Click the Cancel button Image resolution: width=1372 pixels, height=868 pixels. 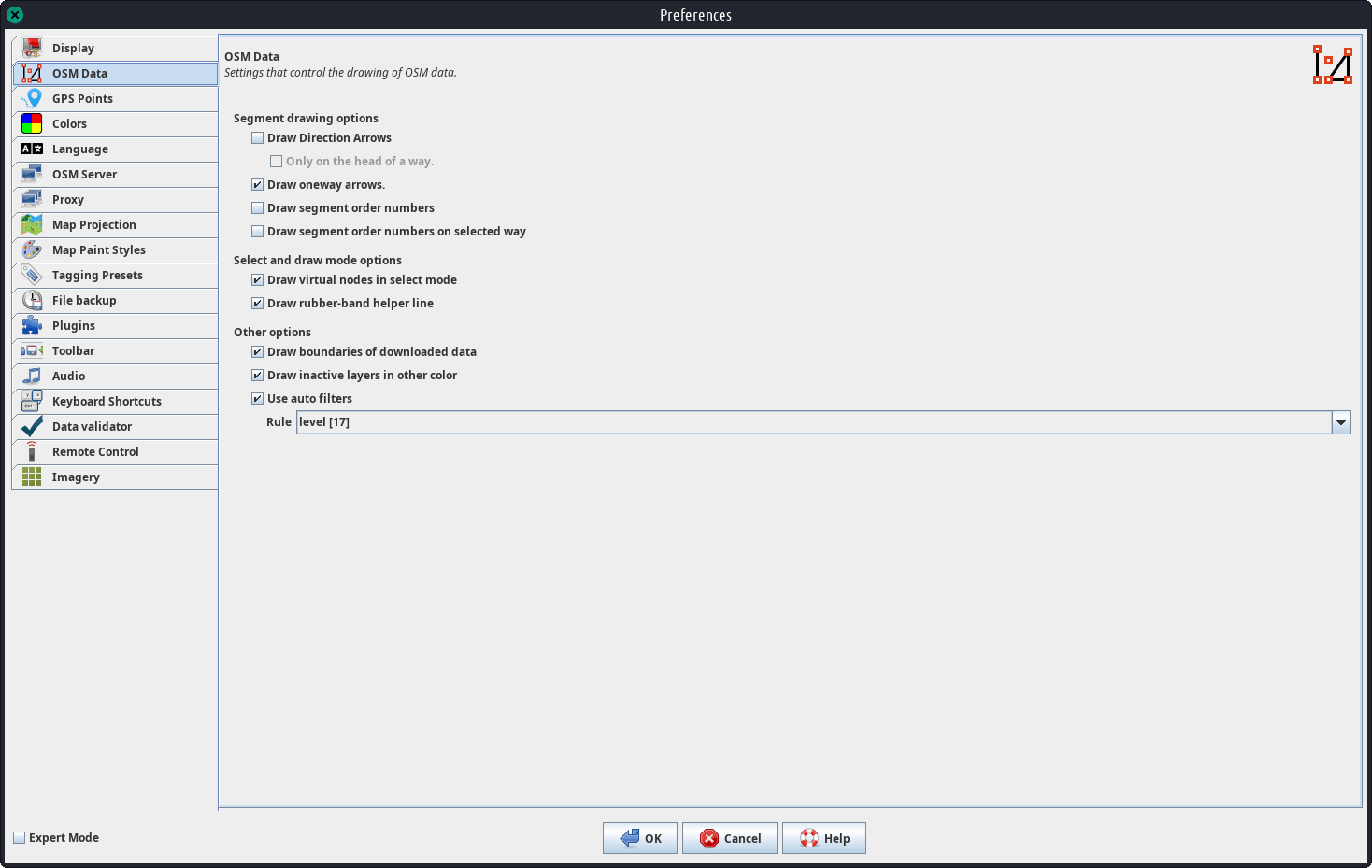(x=730, y=838)
